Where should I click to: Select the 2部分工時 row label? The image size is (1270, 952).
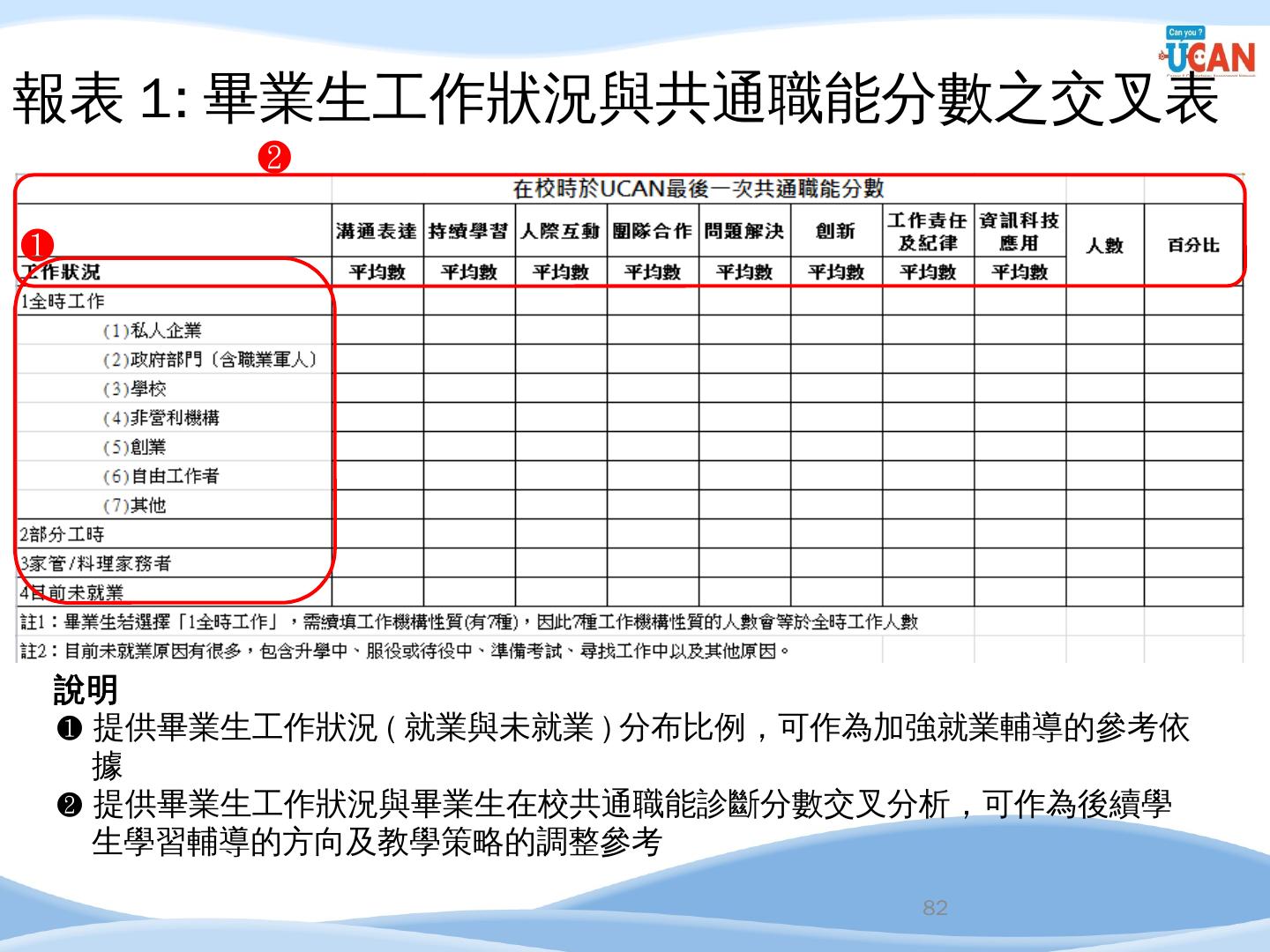click(62, 534)
